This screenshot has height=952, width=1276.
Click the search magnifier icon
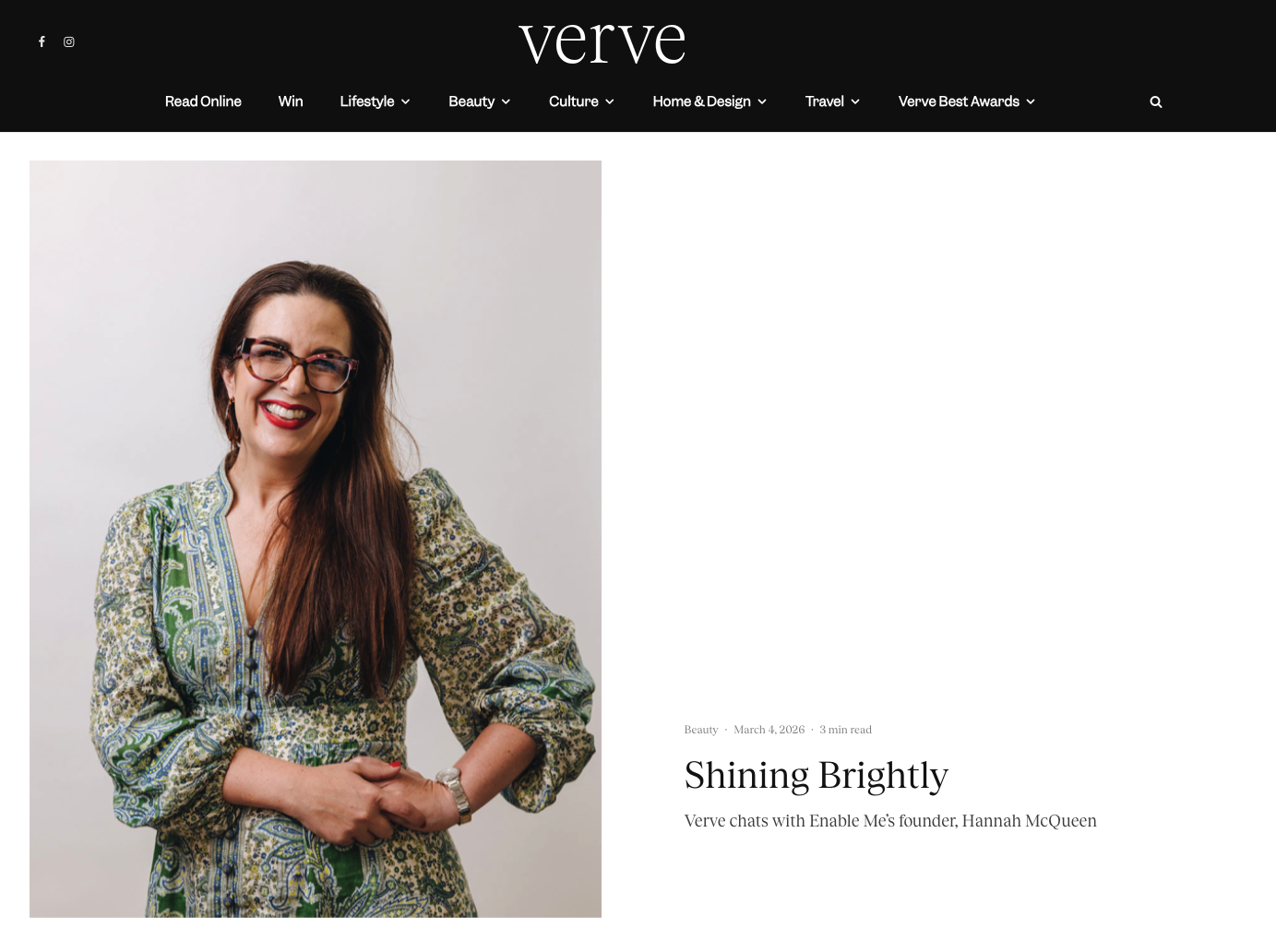[x=1156, y=101]
